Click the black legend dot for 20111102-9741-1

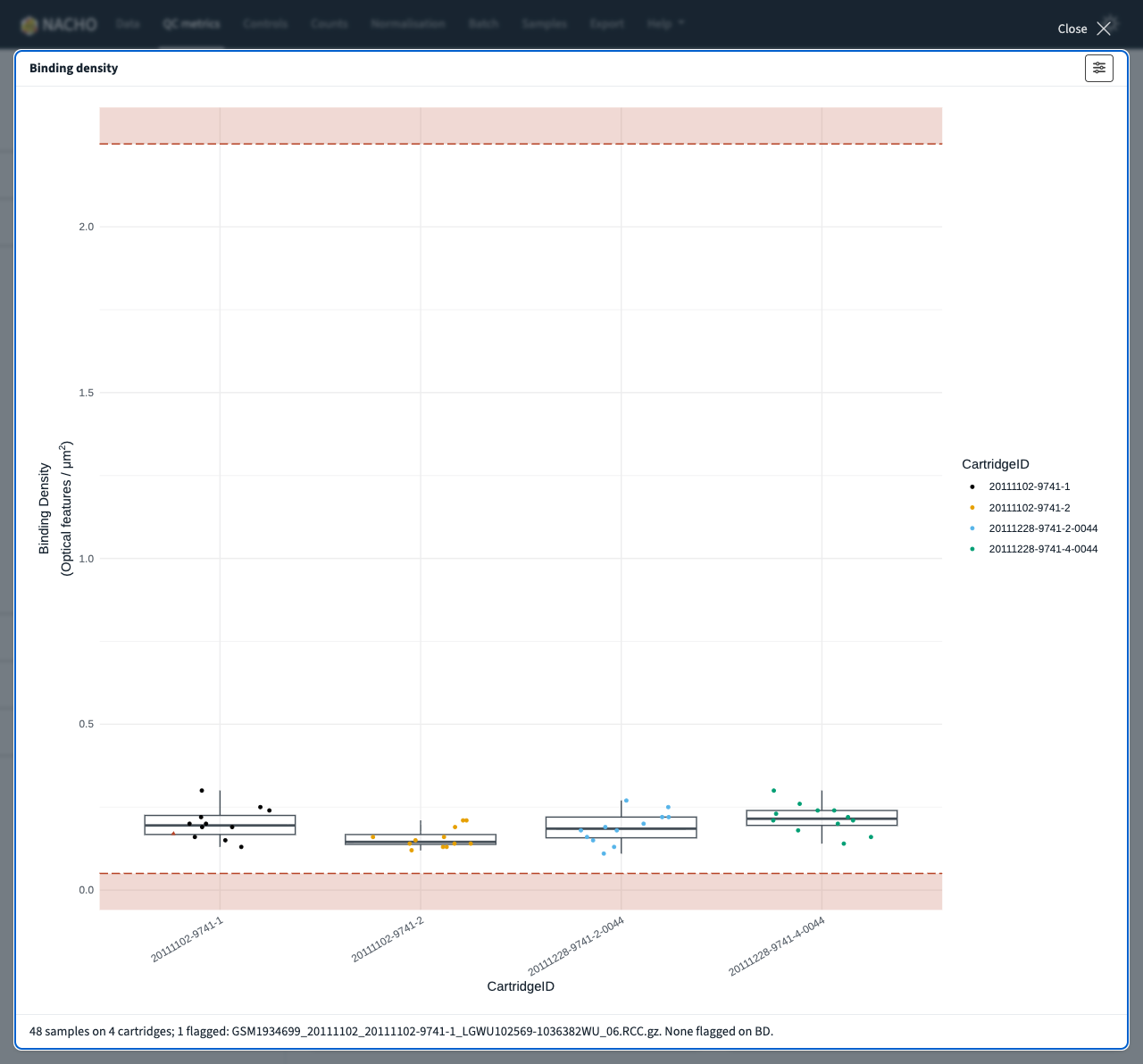tap(972, 486)
